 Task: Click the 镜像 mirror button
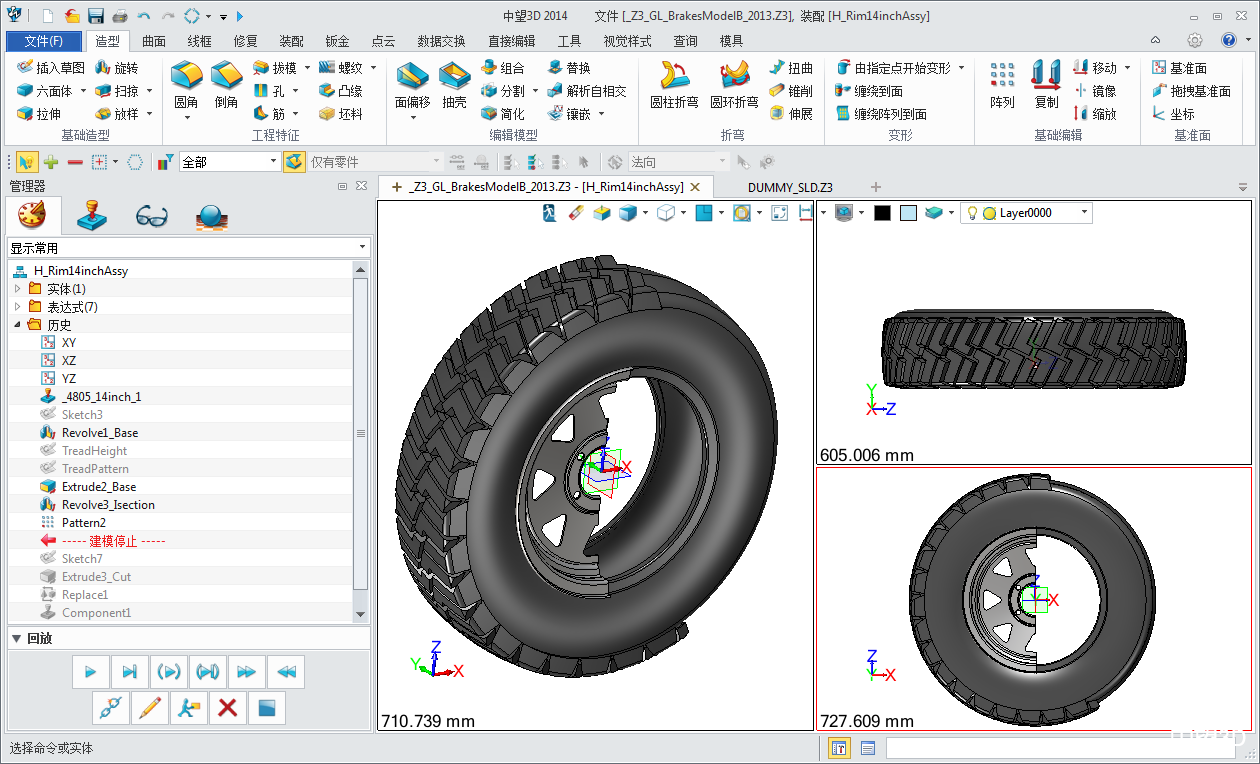pos(1094,91)
